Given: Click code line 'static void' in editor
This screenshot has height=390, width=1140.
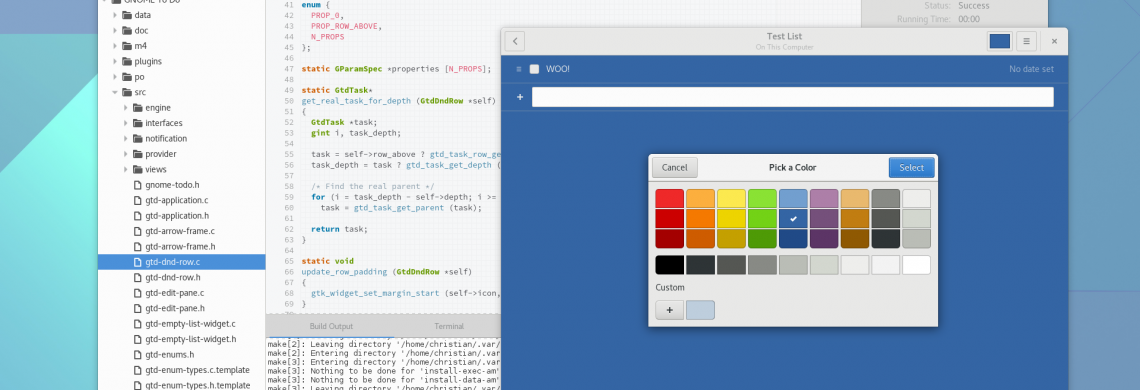Looking at the screenshot, I should pyautogui.click(x=327, y=260).
